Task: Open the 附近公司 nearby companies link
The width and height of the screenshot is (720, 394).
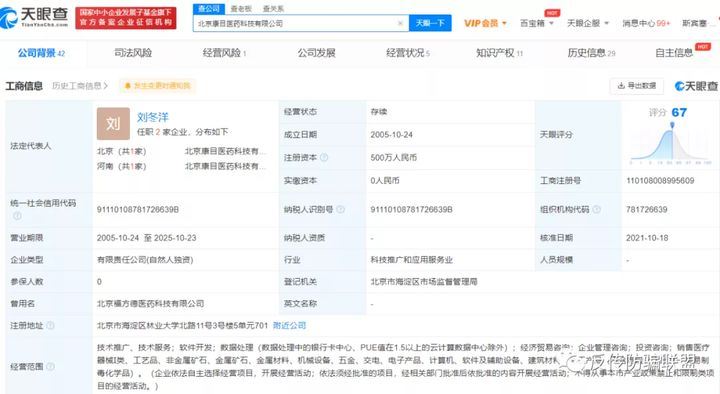Action: pos(289,326)
